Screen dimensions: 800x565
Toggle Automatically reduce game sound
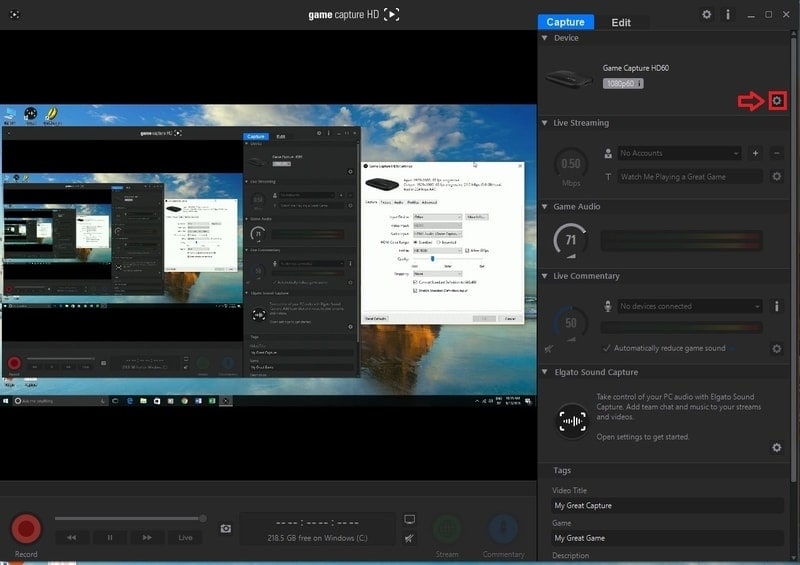665,348
